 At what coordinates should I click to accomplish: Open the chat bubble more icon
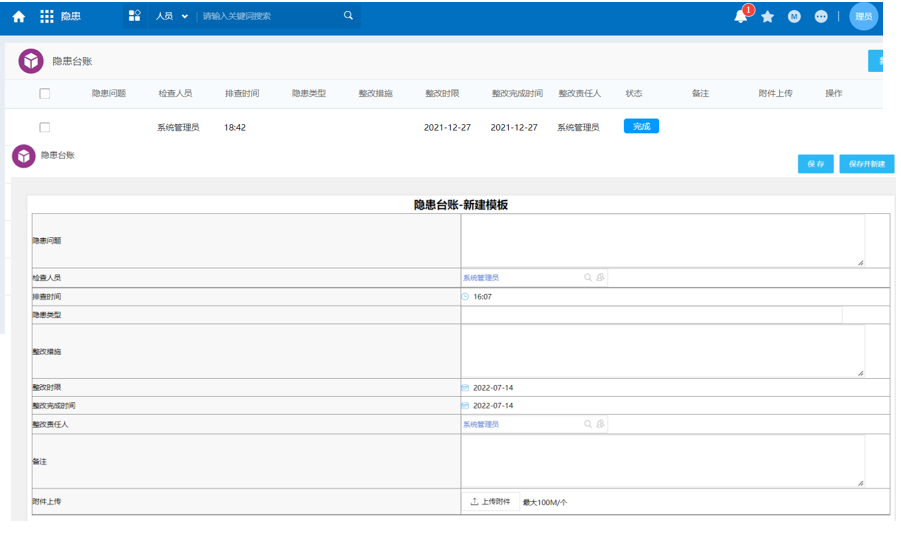pos(821,17)
